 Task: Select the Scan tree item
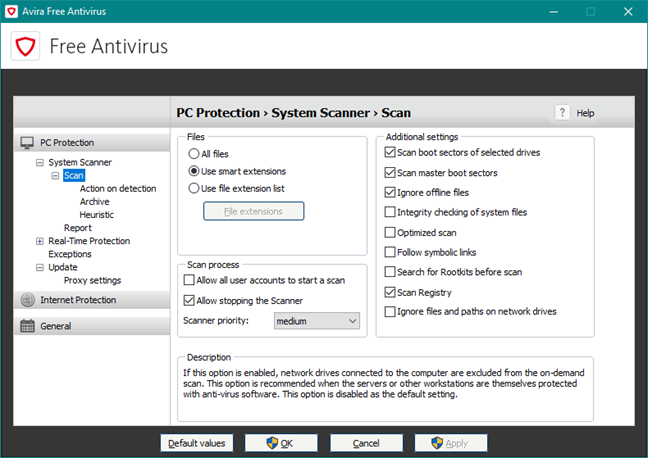click(x=74, y=175)
